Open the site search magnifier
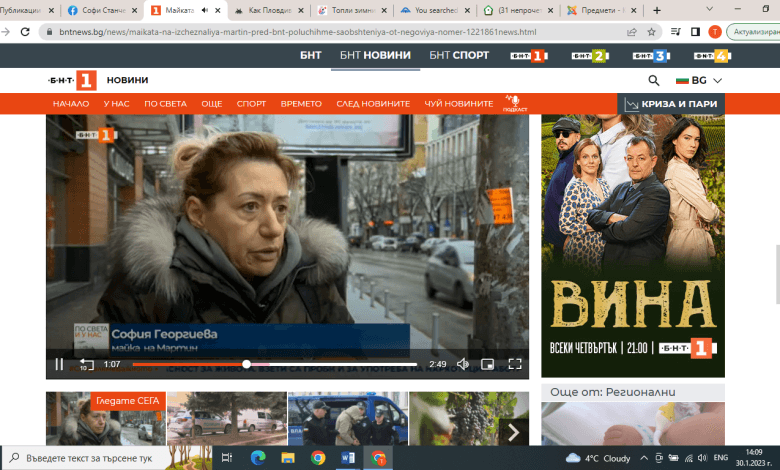Screen dimensions: 780x470 click(x=654, y=81)
